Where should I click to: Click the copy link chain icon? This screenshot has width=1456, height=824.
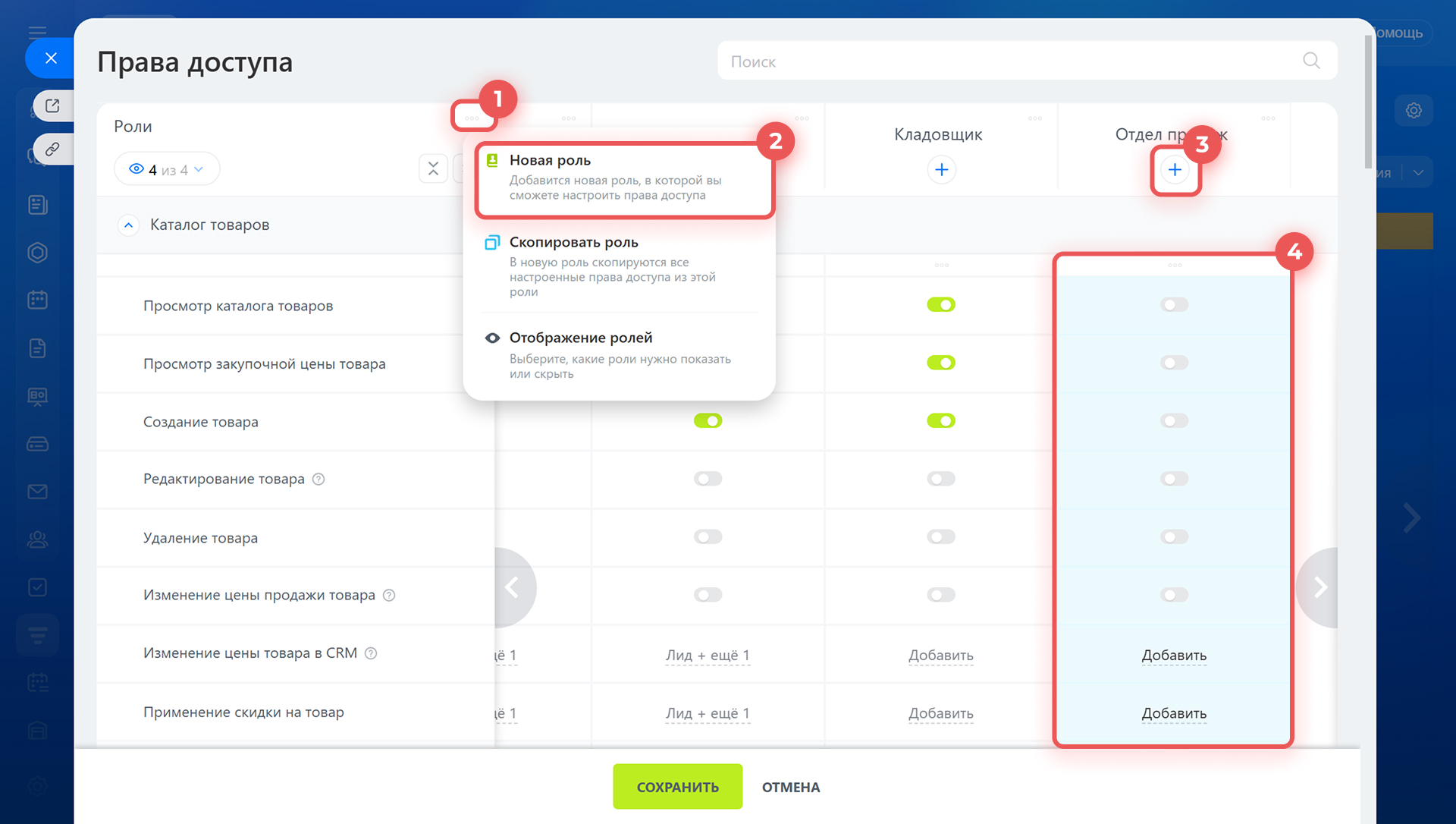click(x=52, y=149)
